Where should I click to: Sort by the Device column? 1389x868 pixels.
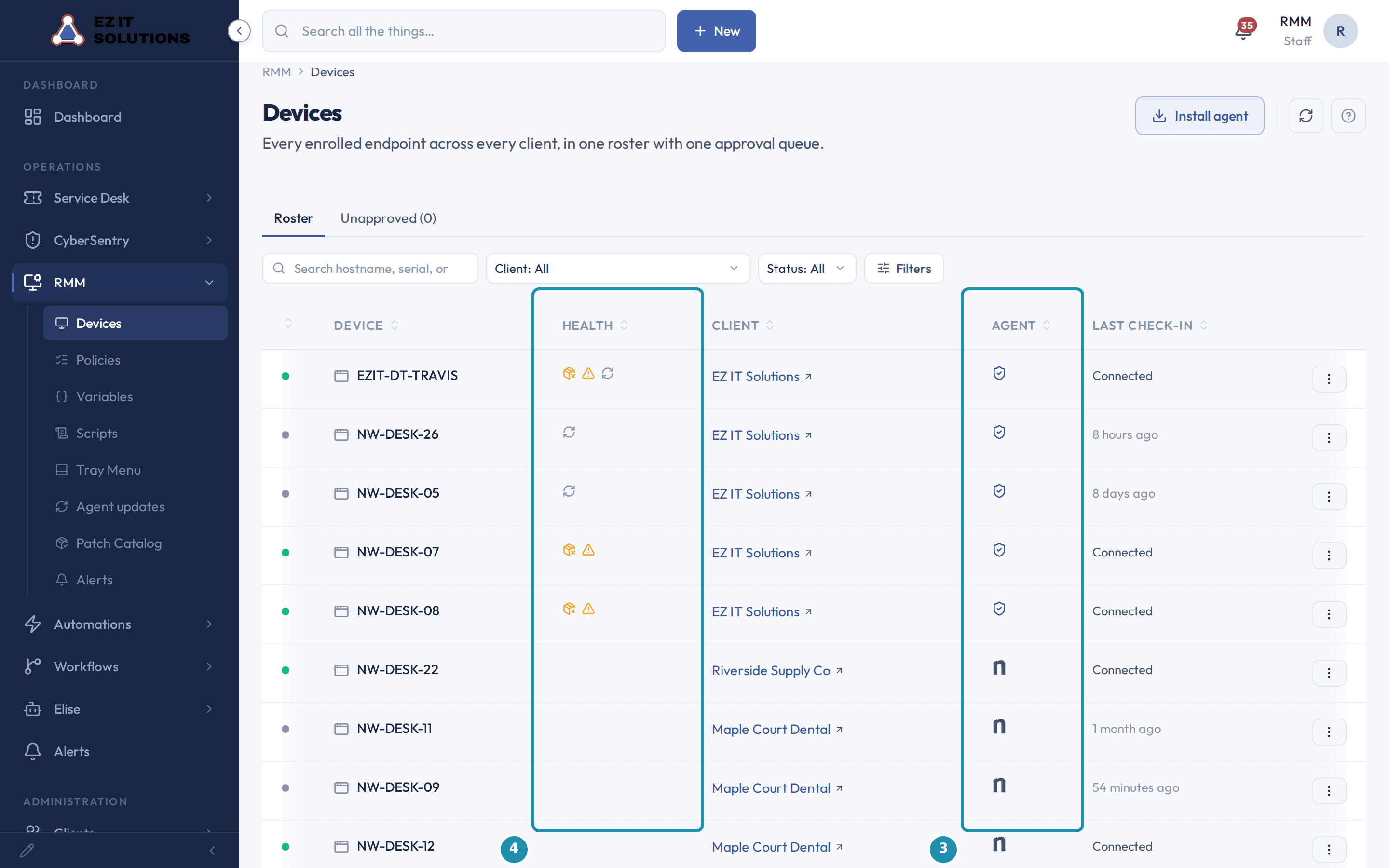pyautogui.click(x=366, y=325)
